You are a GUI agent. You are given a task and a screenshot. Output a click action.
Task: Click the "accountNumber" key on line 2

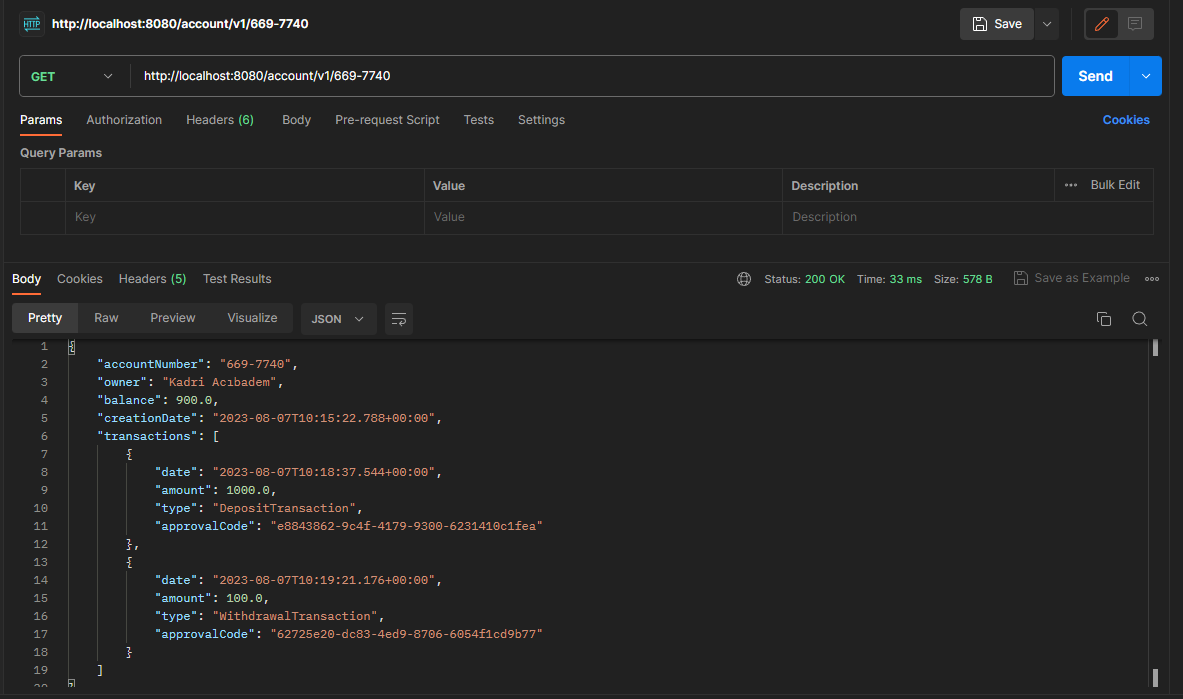coord(151,365)
